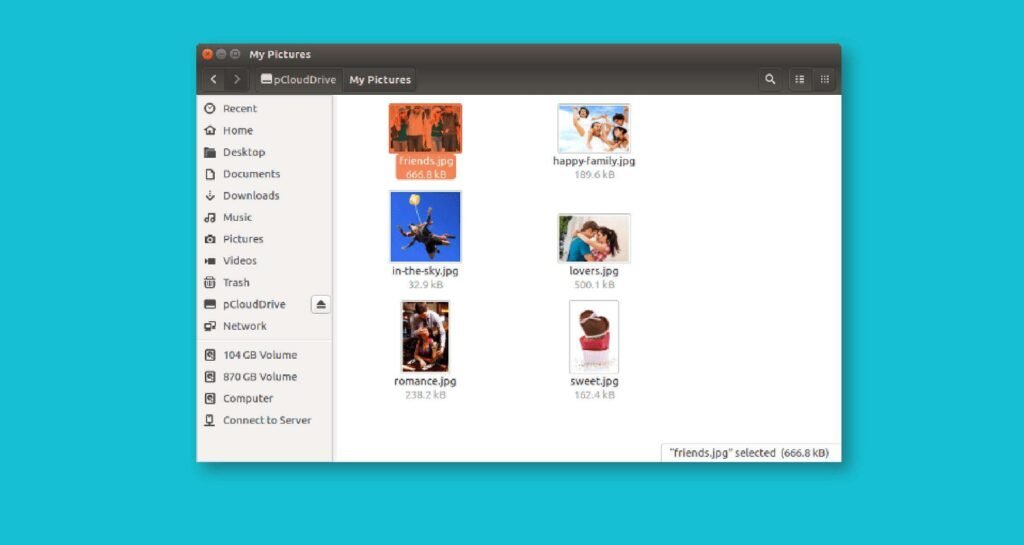Click the happy-family.jpg file name
1024x545 pixels.
(x=594, y=161)
